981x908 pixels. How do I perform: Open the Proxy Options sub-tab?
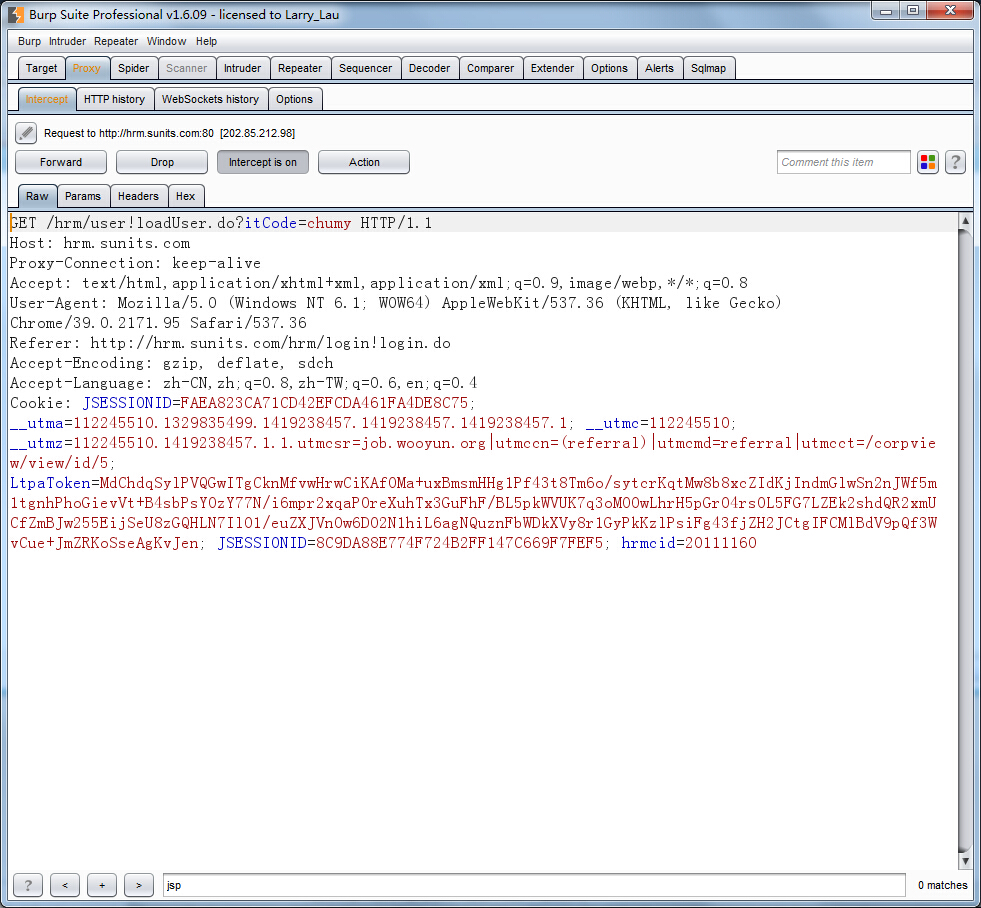coord(294,99)
